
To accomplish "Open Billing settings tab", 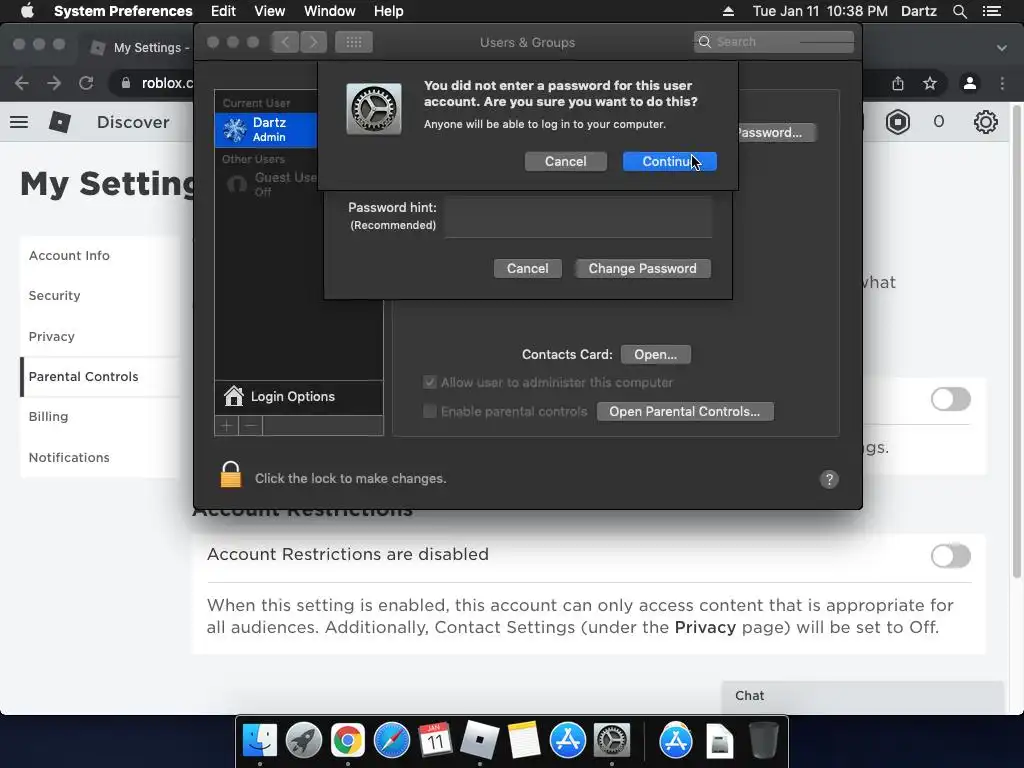I will click(100, 417).
